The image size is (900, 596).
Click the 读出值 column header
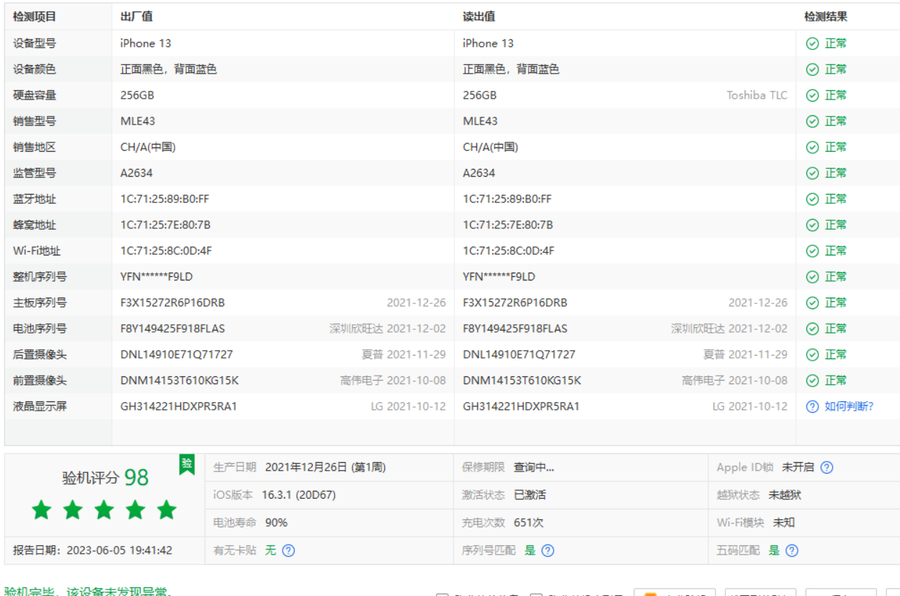coord(479,17)
